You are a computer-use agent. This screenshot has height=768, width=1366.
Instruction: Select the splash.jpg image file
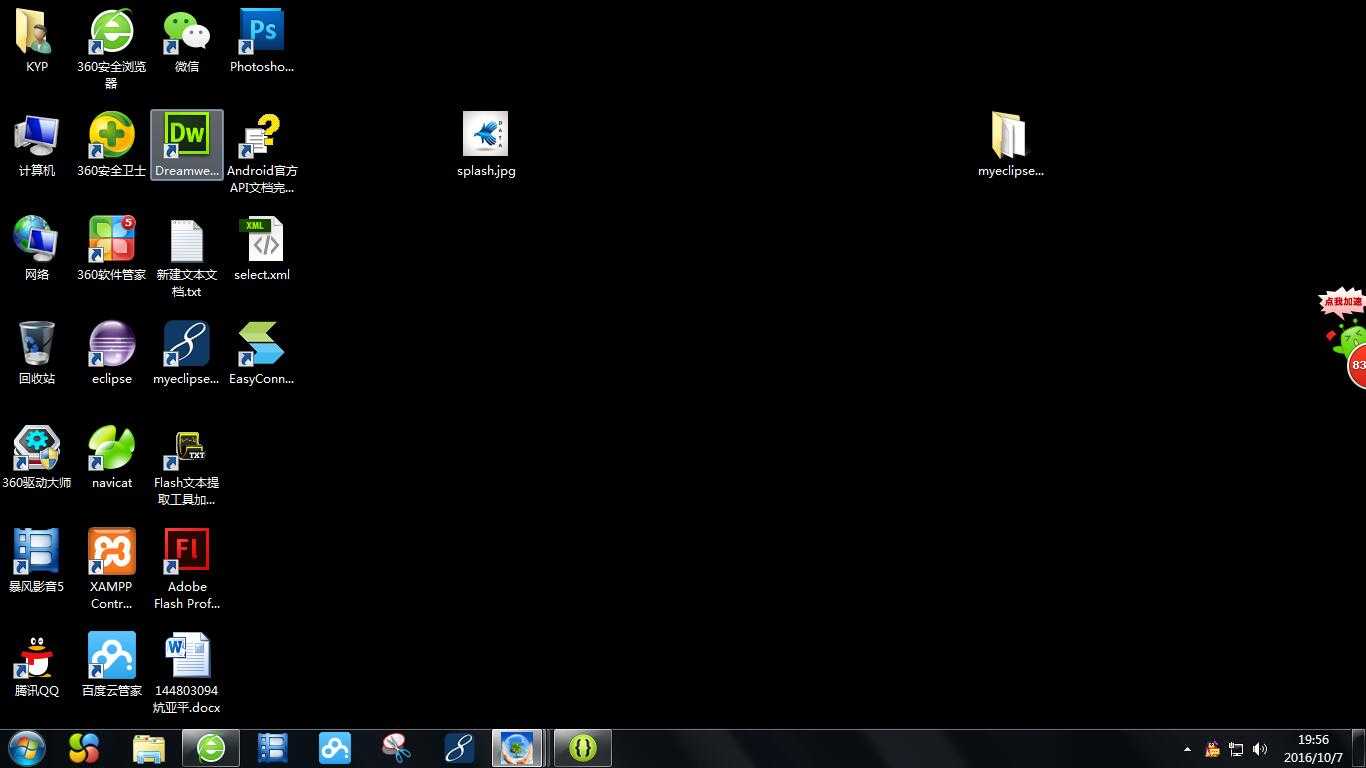coord(486,144)
